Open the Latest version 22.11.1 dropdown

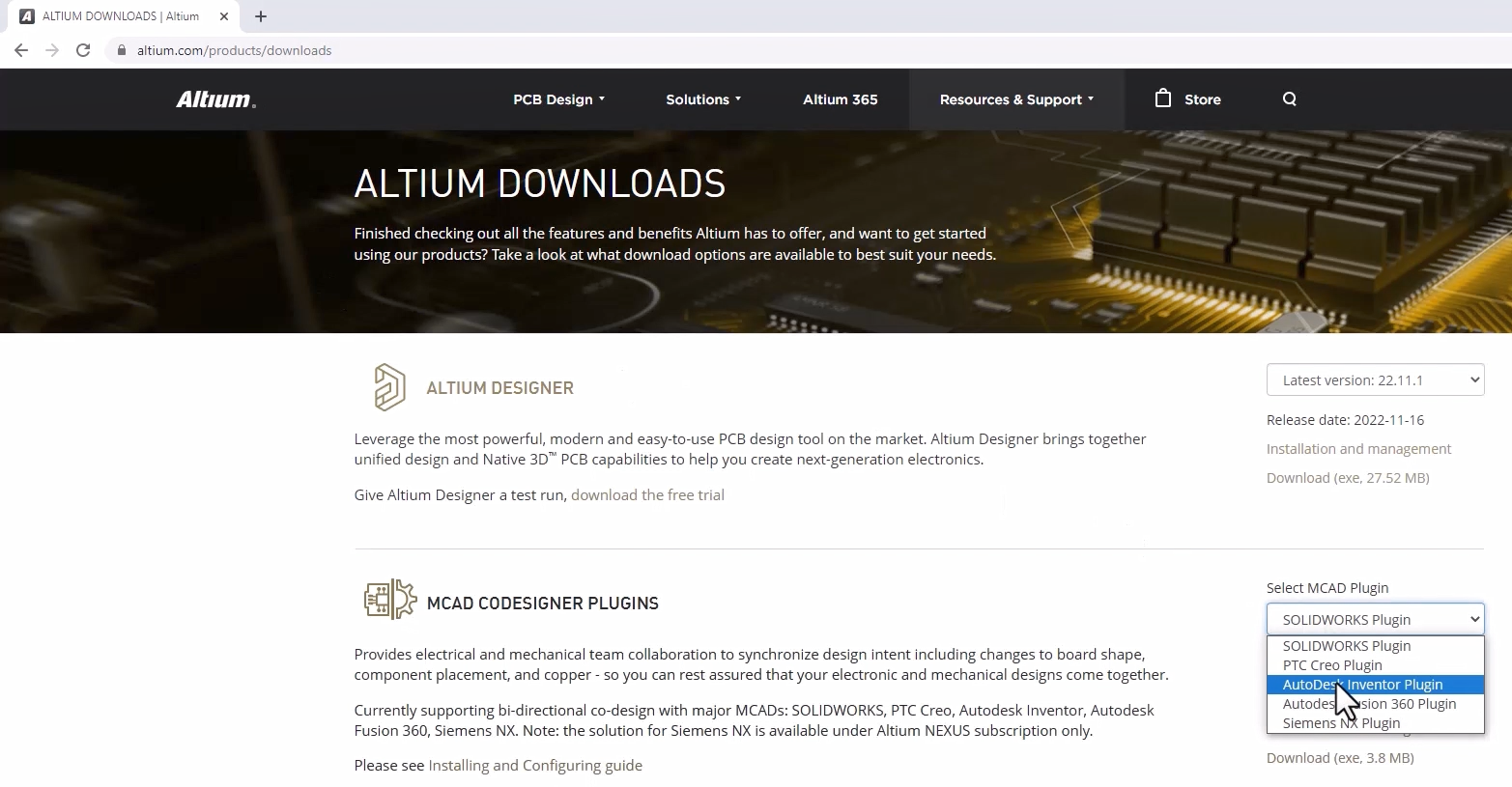[1375, 380]
